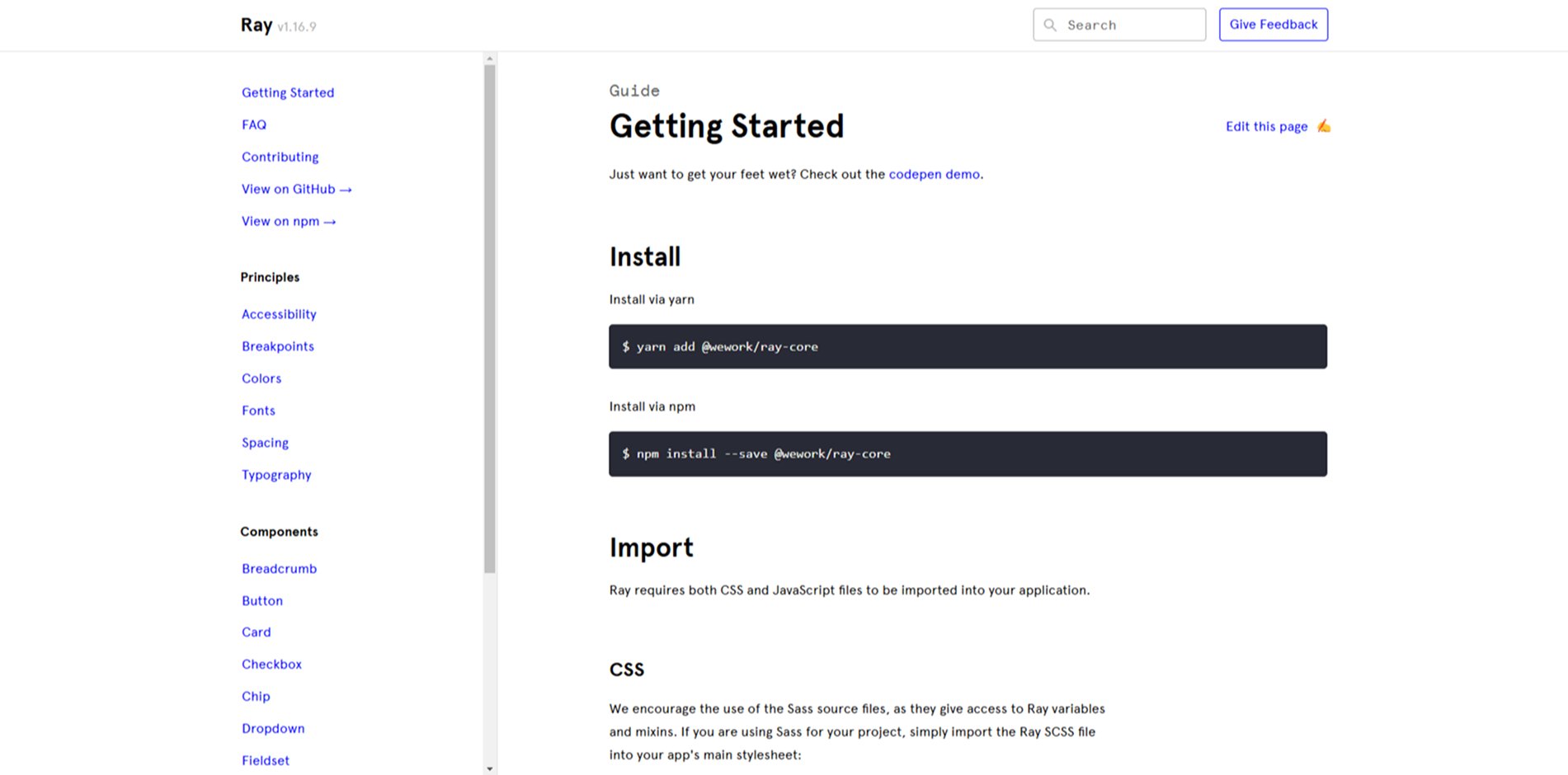Screen dimensions: 1568x775
Task: Go to the Spacing page
Action: 265,443
